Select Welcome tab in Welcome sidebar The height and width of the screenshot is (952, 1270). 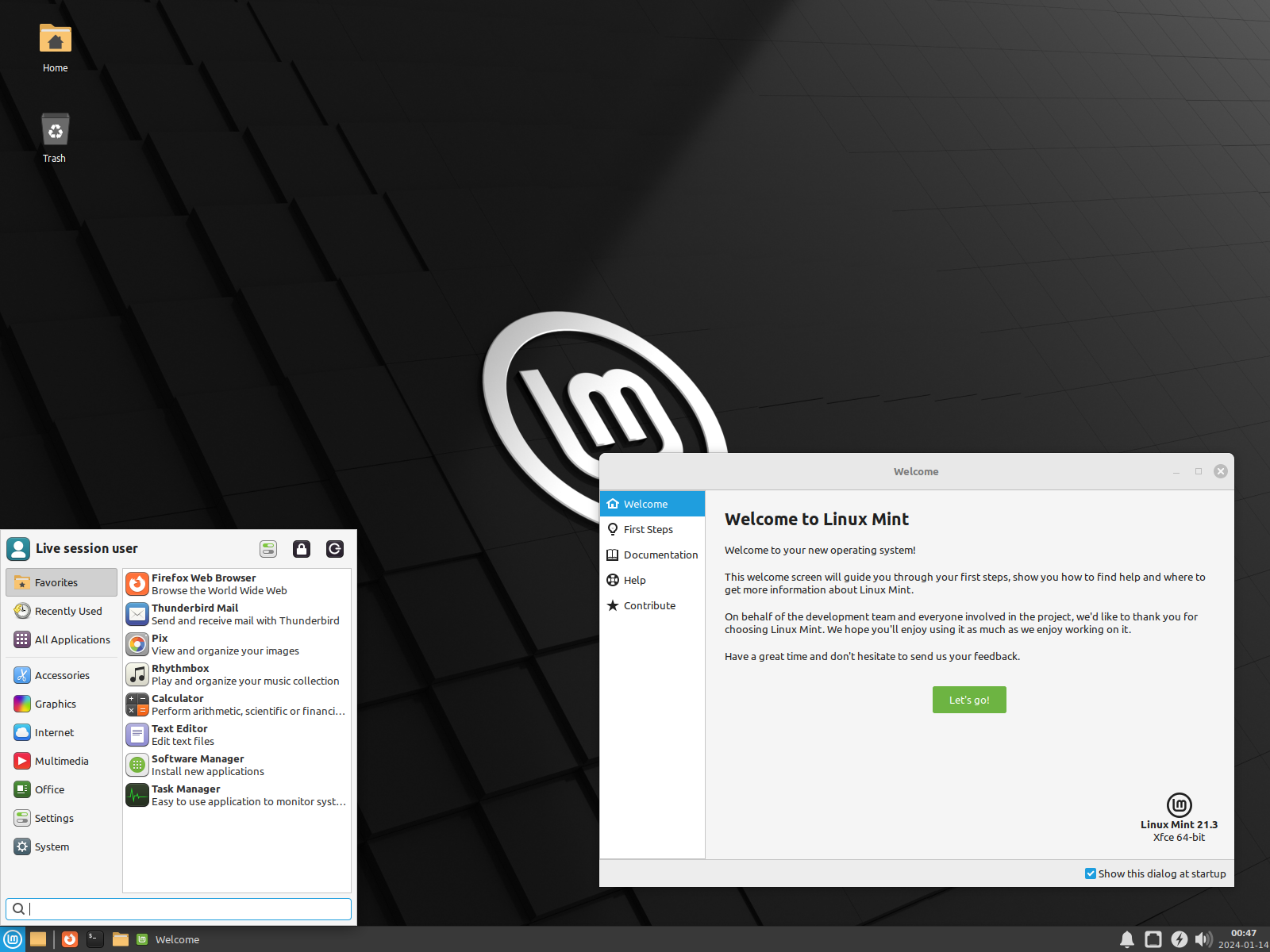[x=652, y=504]
